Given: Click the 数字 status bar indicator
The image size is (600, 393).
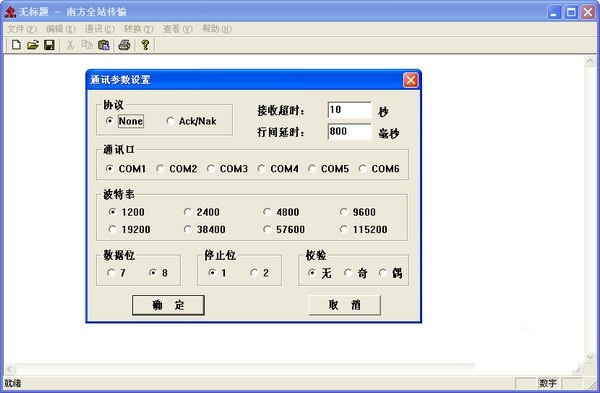Looking at the screenshot, I should click(548, 383).
